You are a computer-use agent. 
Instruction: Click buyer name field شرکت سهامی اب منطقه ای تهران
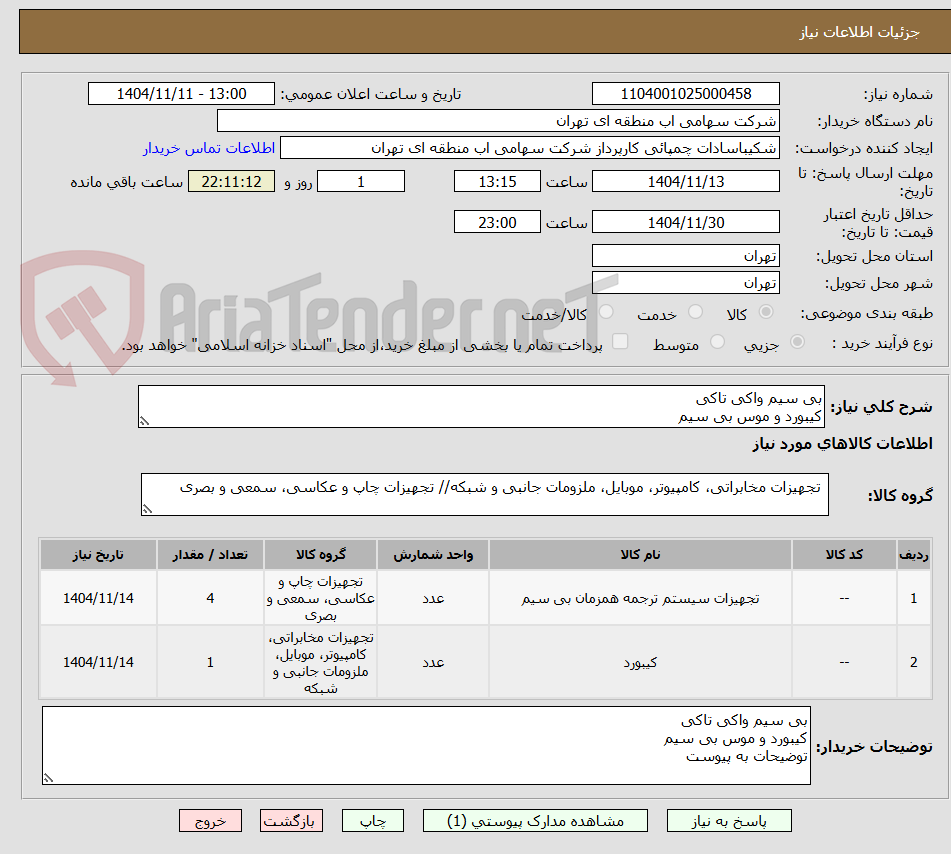tap(498, 121)
